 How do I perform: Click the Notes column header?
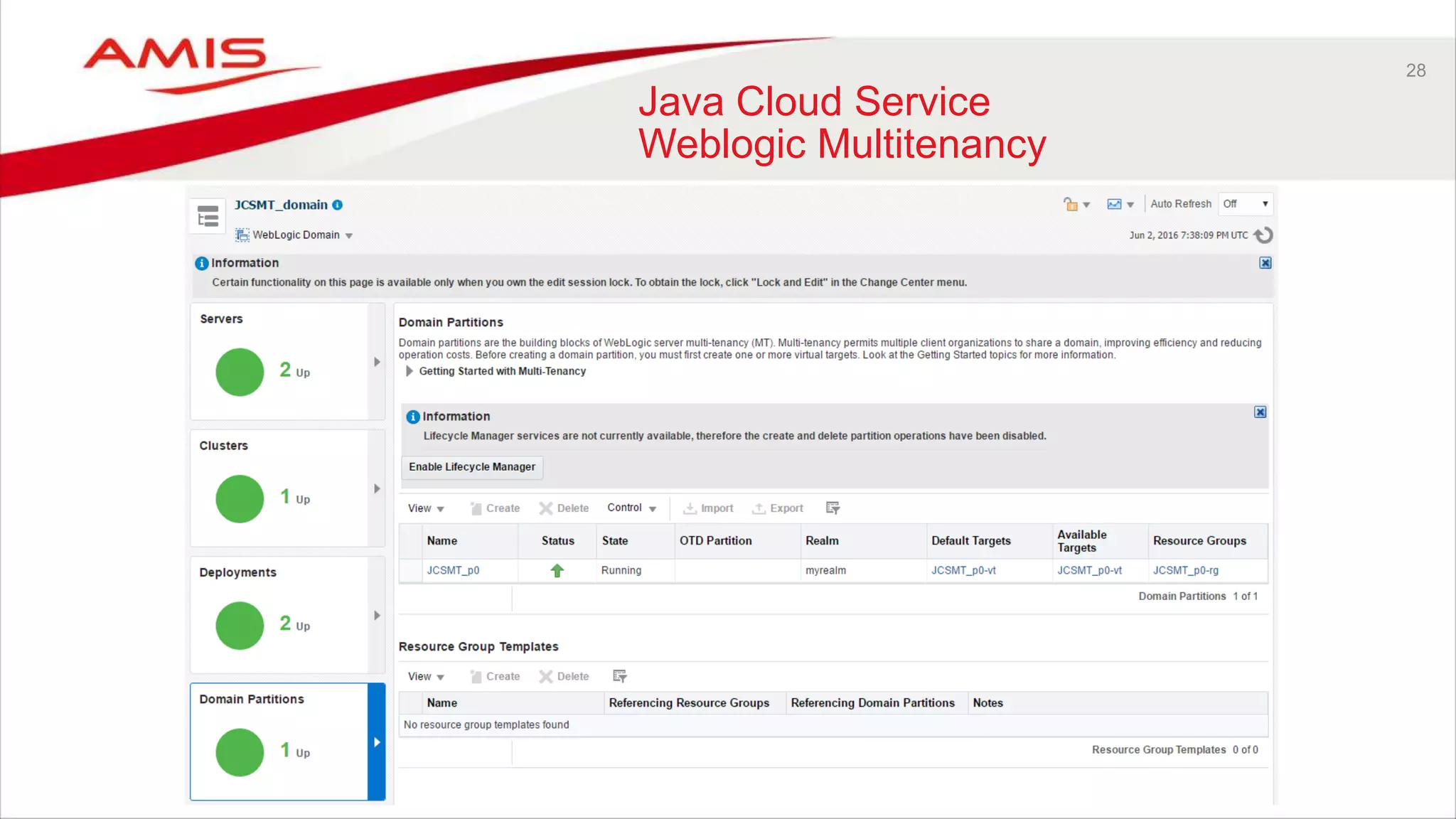[x=1118, y=703]
